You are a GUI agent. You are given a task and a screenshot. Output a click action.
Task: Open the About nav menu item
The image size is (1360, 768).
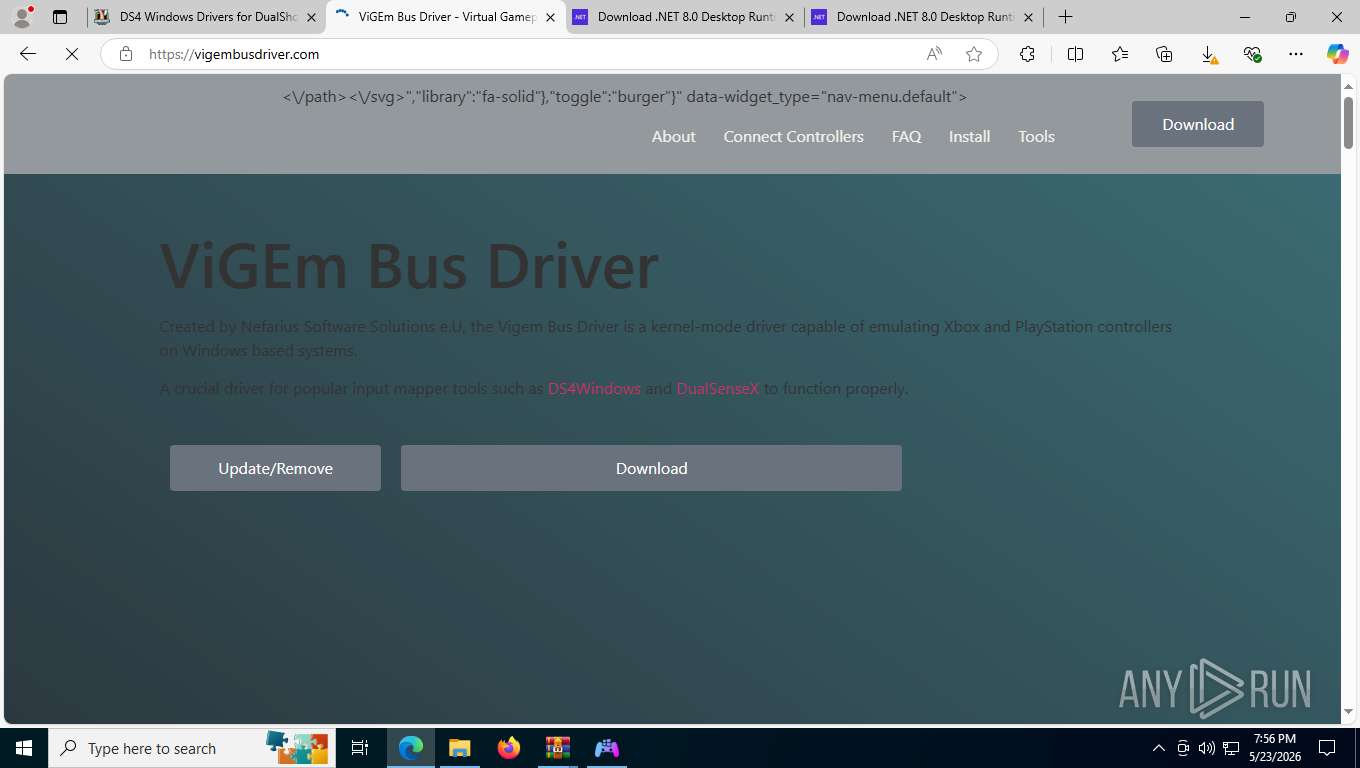click(x=673, y=136)
